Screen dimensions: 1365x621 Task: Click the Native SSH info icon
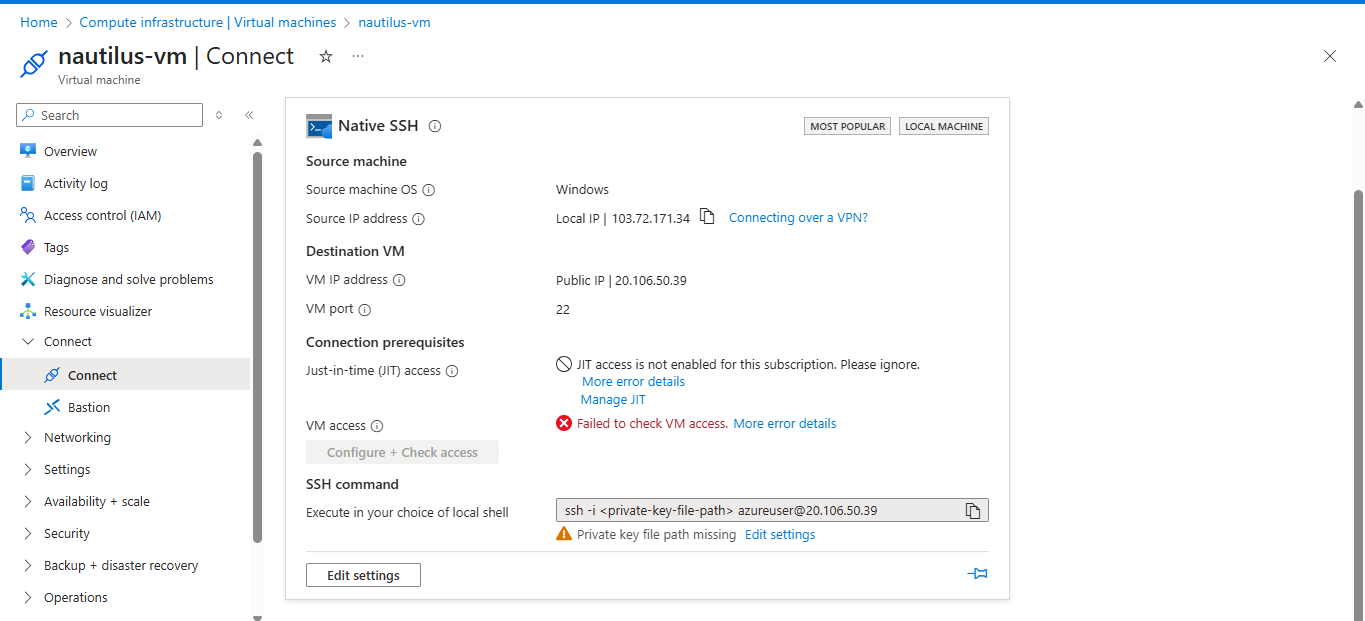pyautogui.click(x=435, y=126)
